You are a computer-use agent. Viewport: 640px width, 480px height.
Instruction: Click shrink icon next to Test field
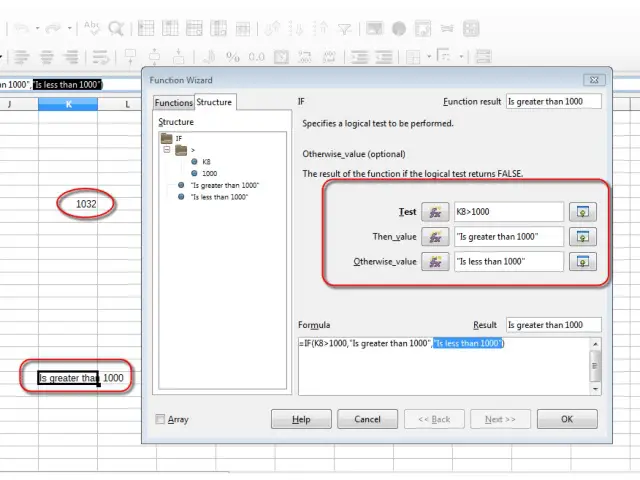click(582, 212)
